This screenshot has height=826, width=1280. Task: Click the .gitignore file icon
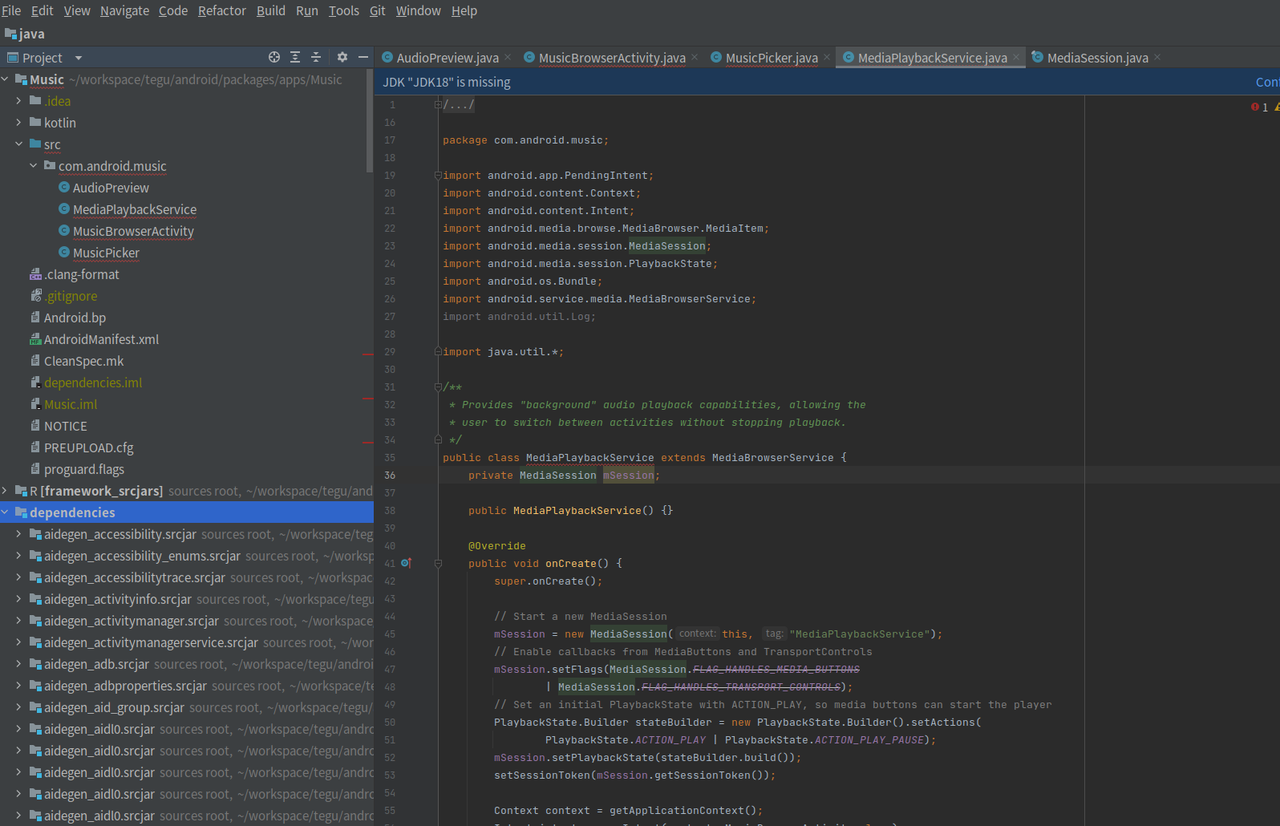[35, 296]
